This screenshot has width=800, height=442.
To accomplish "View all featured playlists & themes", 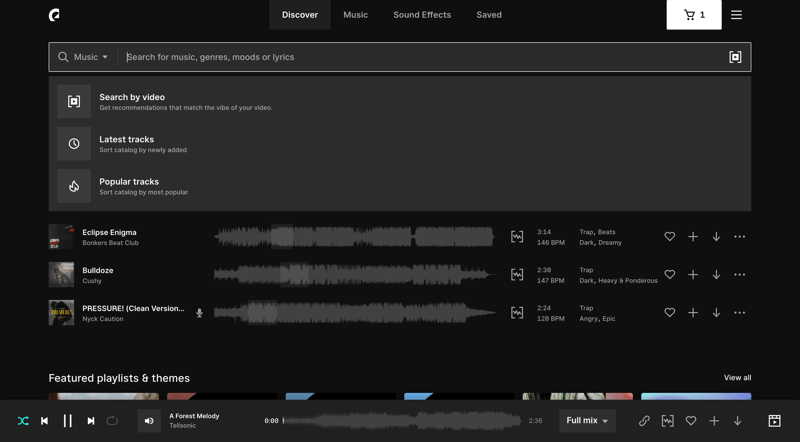I will coord(737,378).
